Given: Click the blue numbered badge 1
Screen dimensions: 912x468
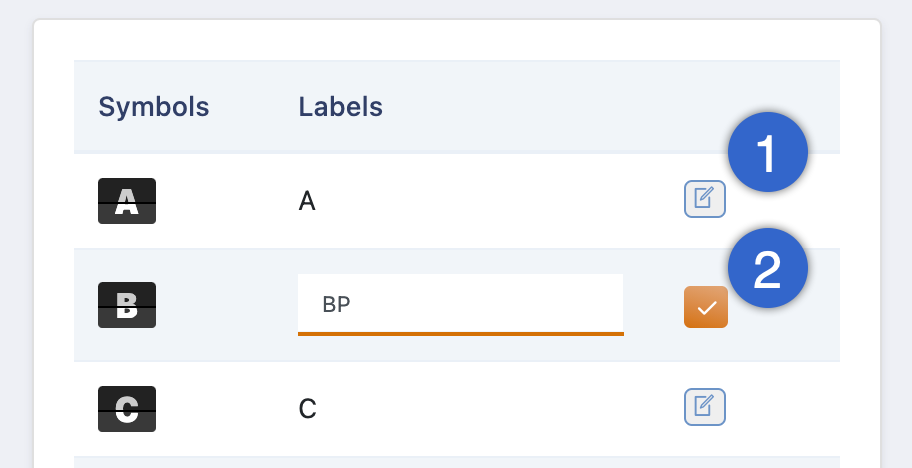Looking at the screenshot, I should [768, 152].
